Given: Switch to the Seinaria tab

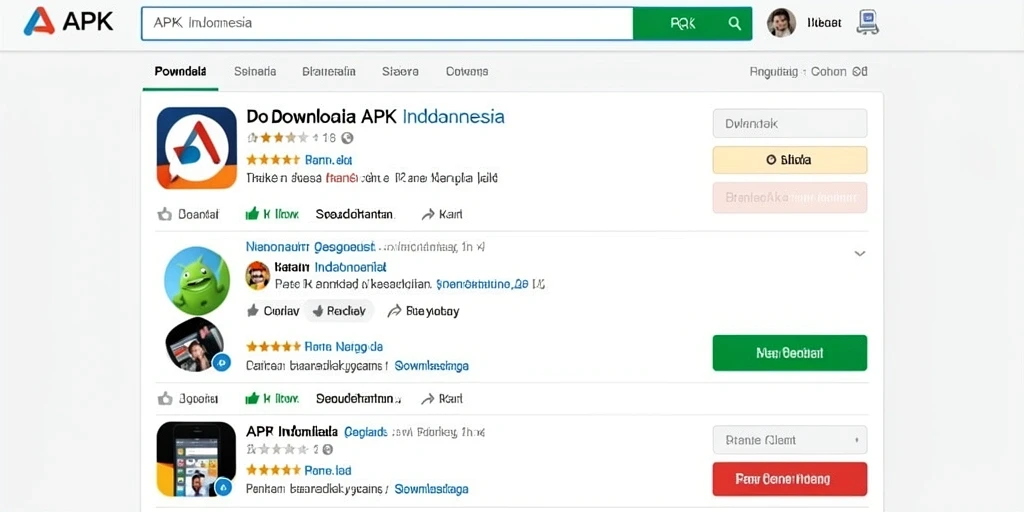Looking at the screenshot, I should [255, 71].
